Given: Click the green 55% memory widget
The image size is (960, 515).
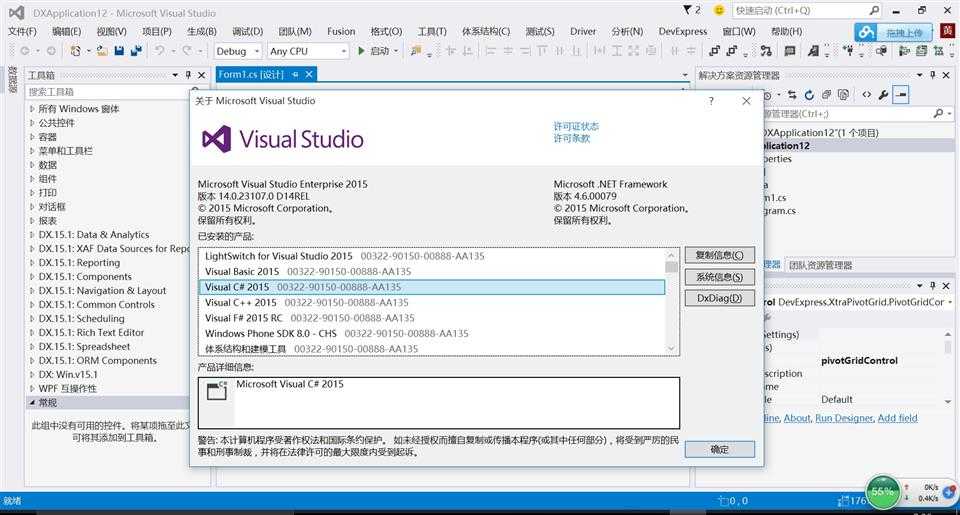Looking at the screenshot, I should tap(882, 492).
